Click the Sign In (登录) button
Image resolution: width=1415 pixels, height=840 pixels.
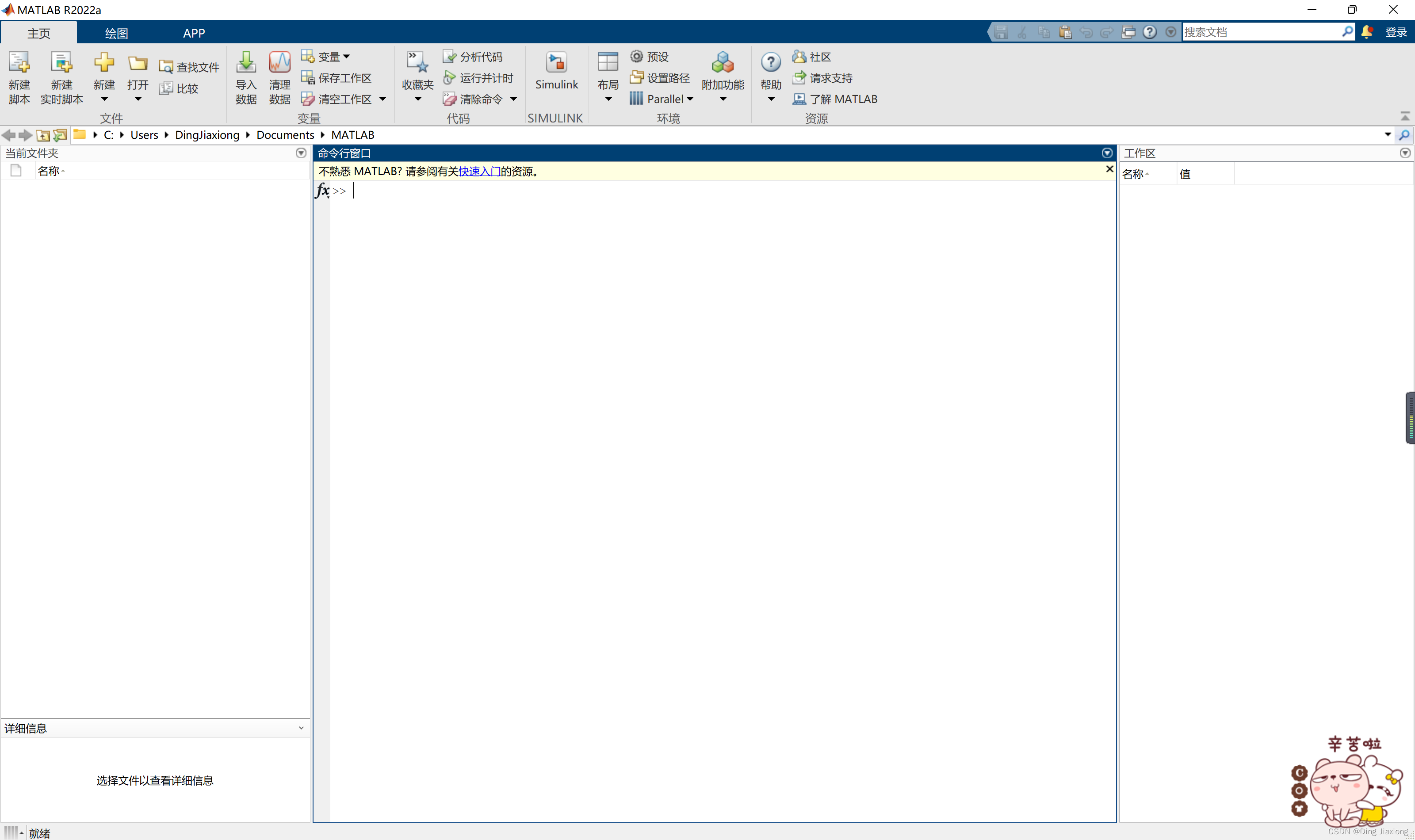click(x=1395, y=32)
